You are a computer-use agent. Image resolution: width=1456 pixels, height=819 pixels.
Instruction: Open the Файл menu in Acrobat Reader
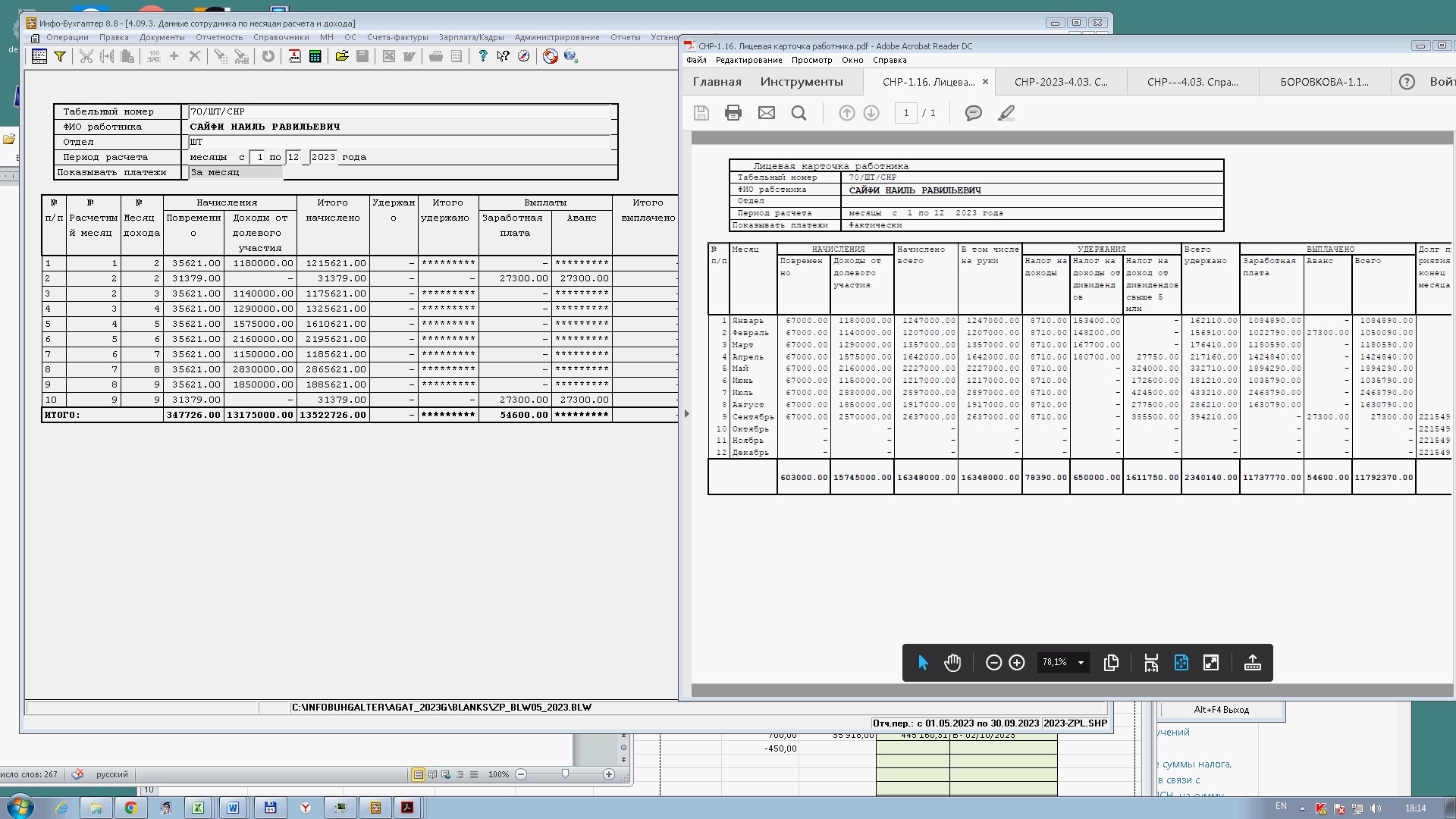tap(696, 60)
